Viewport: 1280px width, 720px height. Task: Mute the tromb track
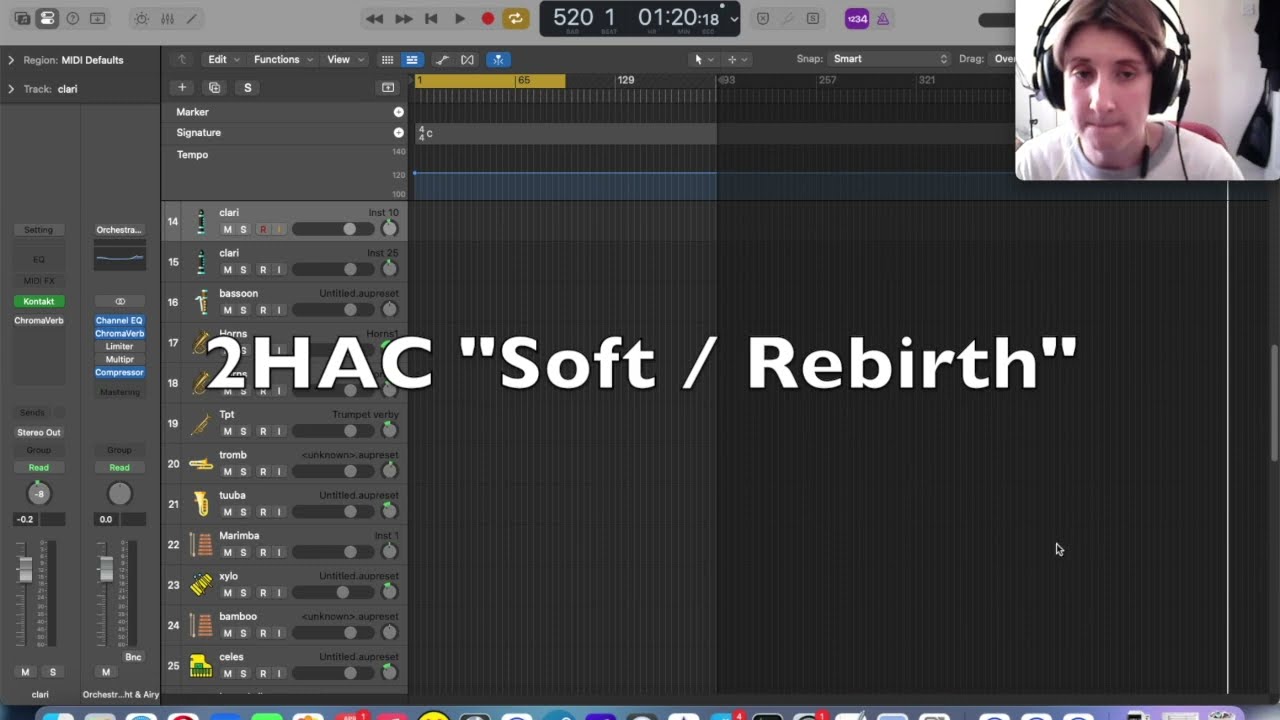coord(227,472)
